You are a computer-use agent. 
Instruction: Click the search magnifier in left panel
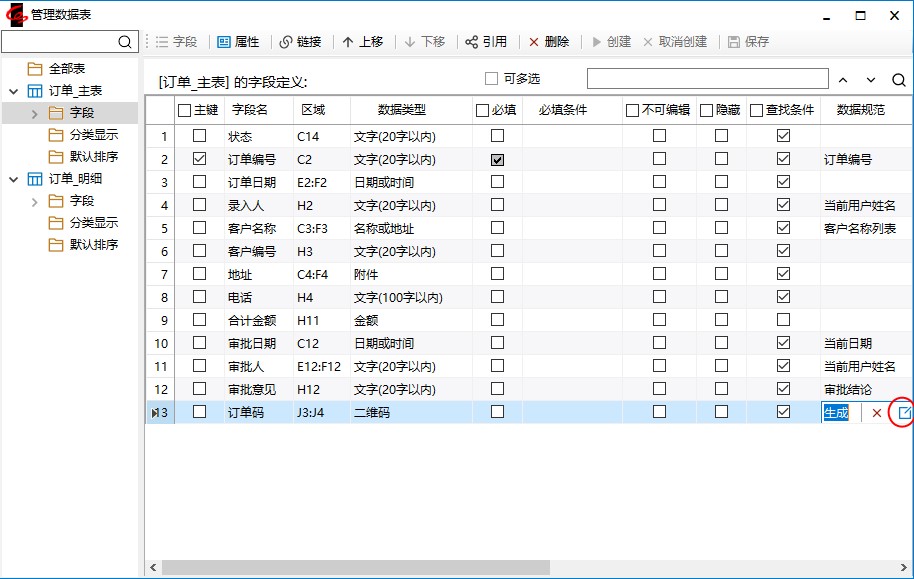[x=126, y=42]
